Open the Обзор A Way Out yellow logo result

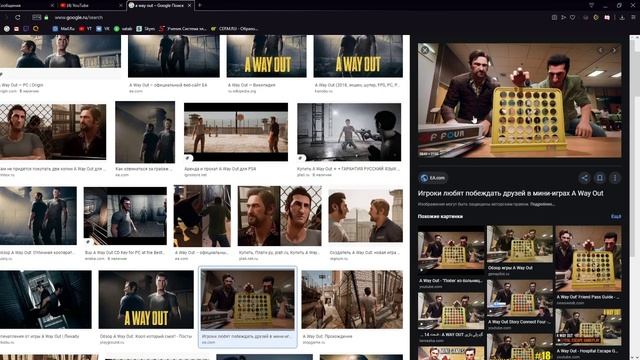146,299
